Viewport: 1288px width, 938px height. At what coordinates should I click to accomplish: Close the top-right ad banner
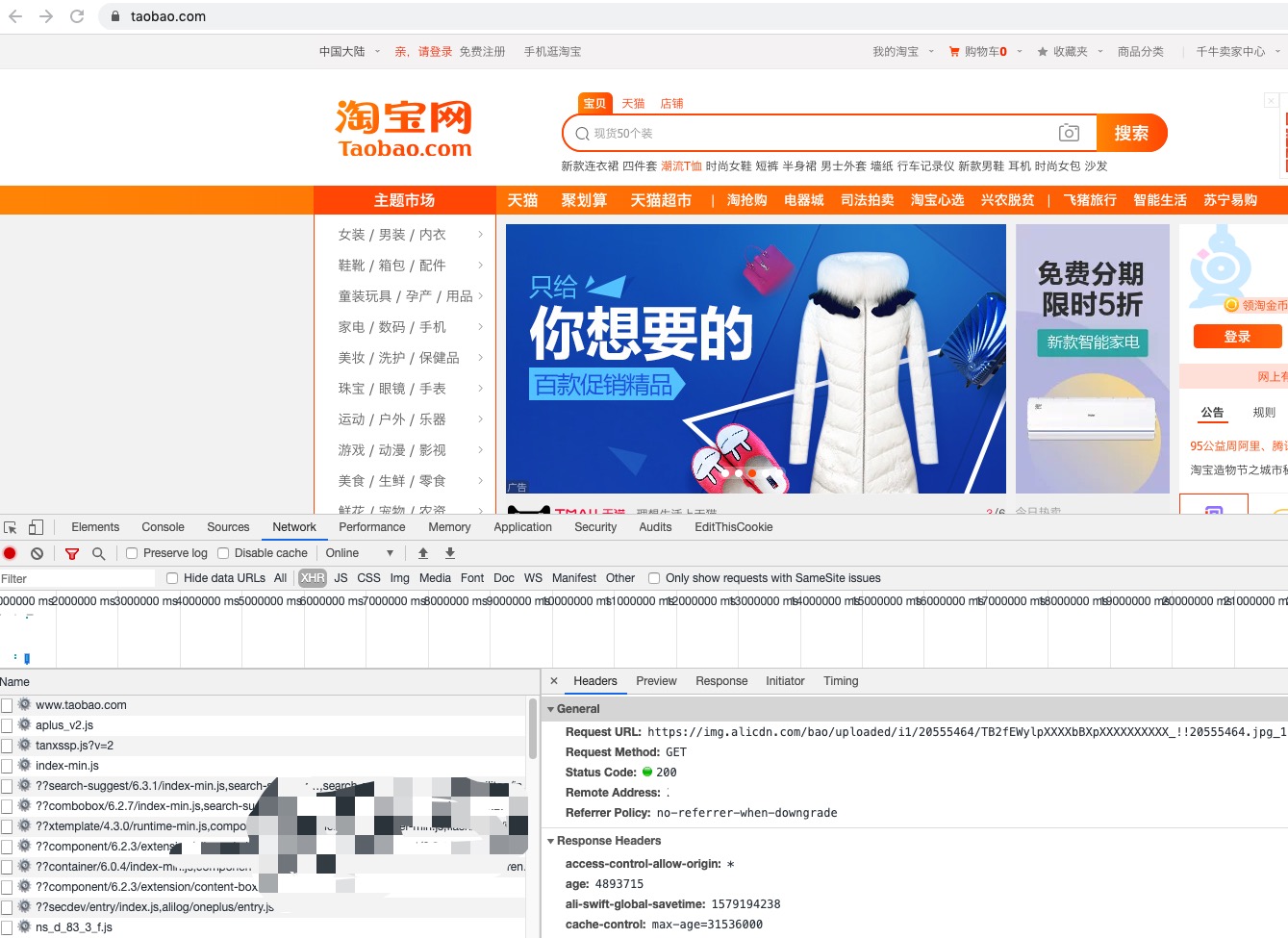point(1271,100)
